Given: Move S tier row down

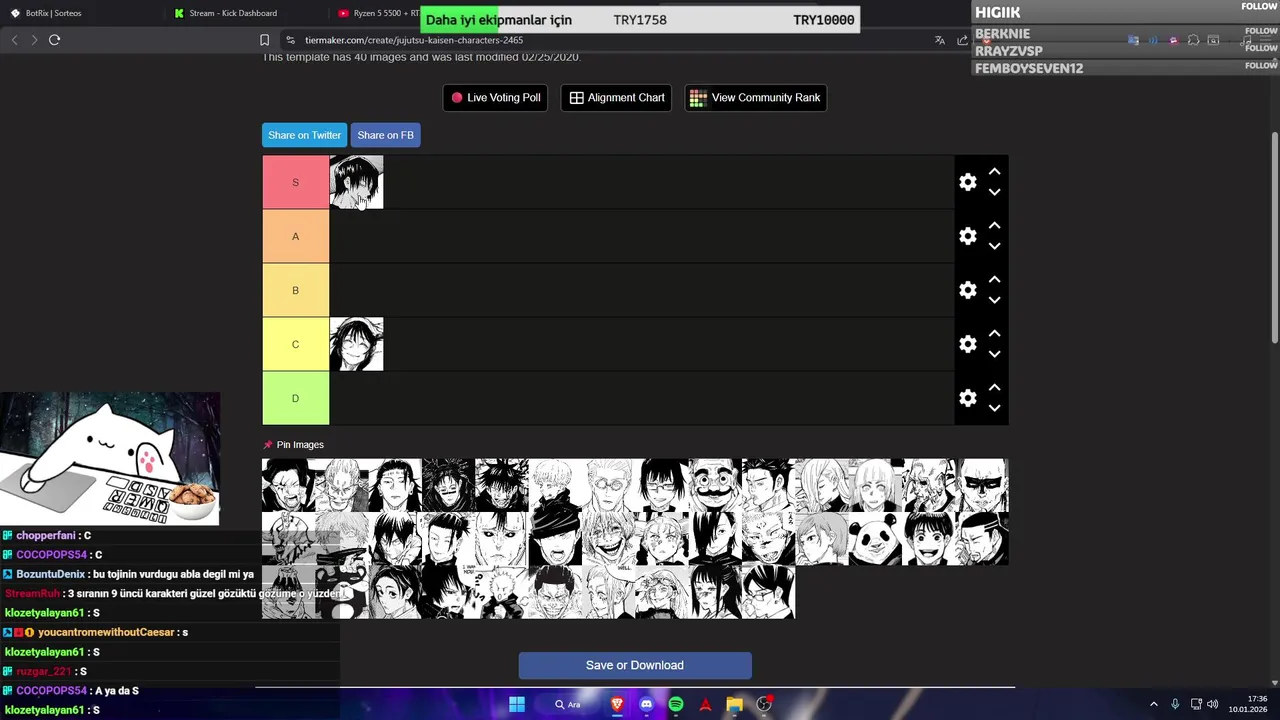Looking at the screenshot, I should [x=994, y=192].
